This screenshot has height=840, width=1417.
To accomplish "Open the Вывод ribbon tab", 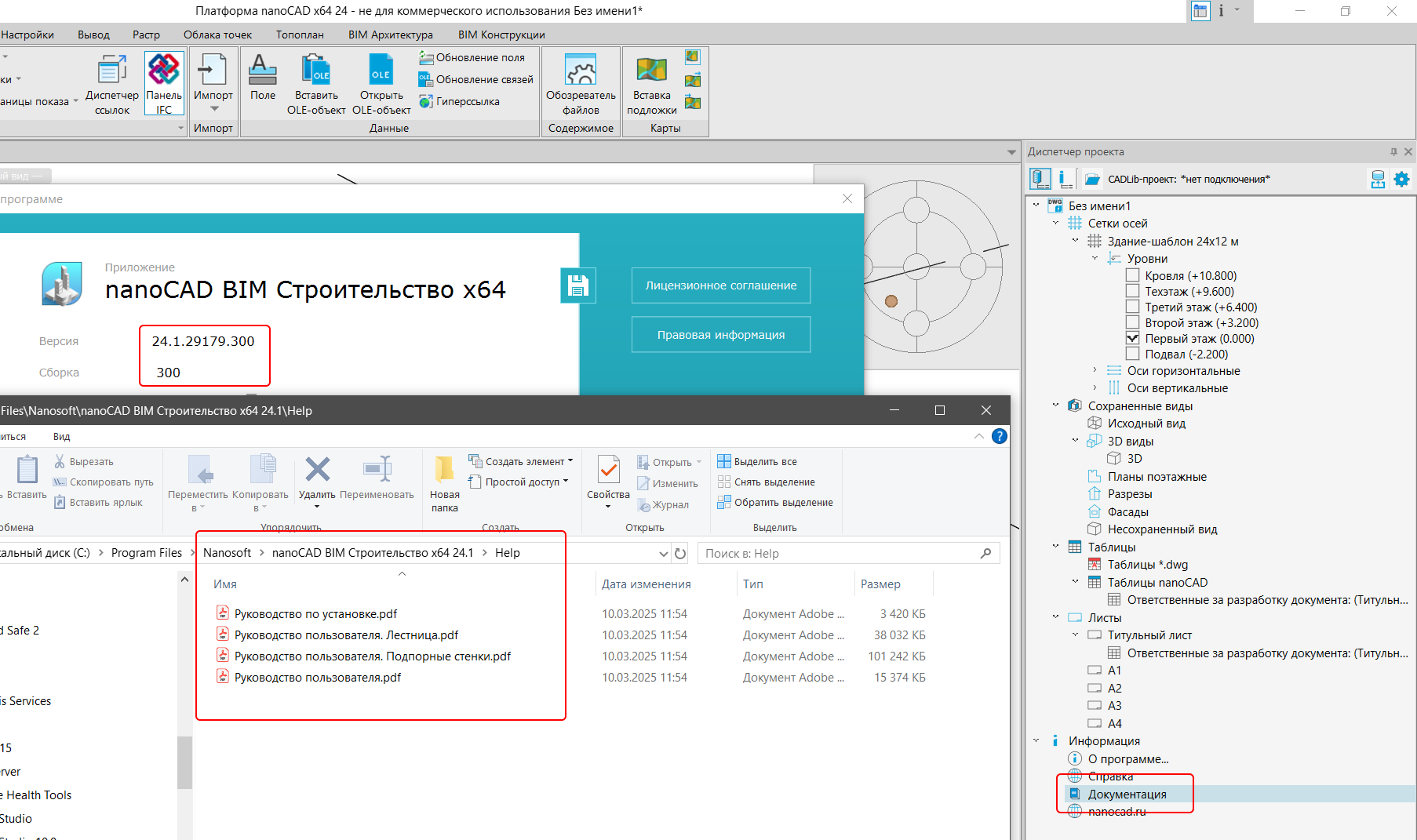I will pos(93,35).
